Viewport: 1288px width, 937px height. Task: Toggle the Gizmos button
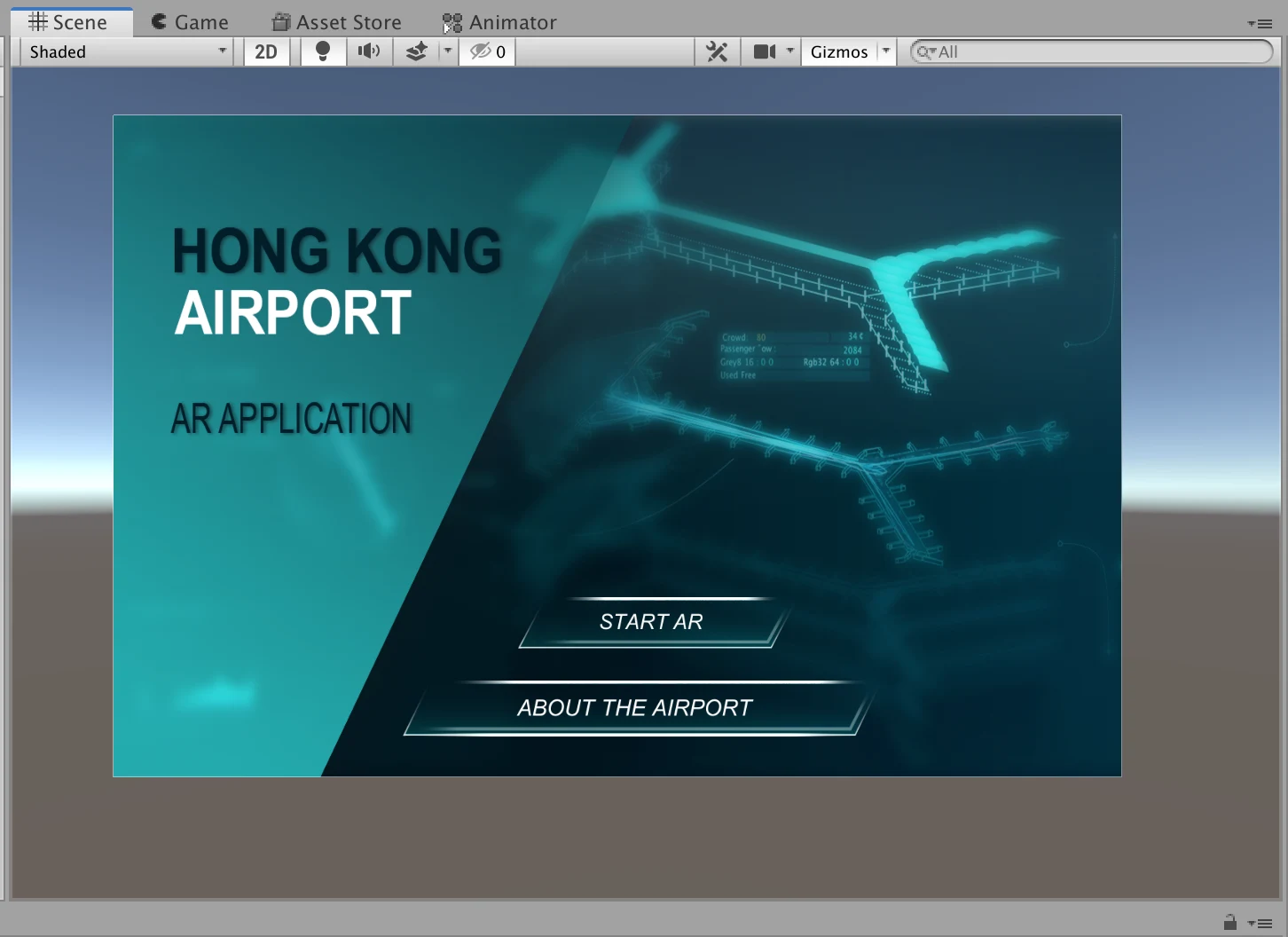(839, 51)
